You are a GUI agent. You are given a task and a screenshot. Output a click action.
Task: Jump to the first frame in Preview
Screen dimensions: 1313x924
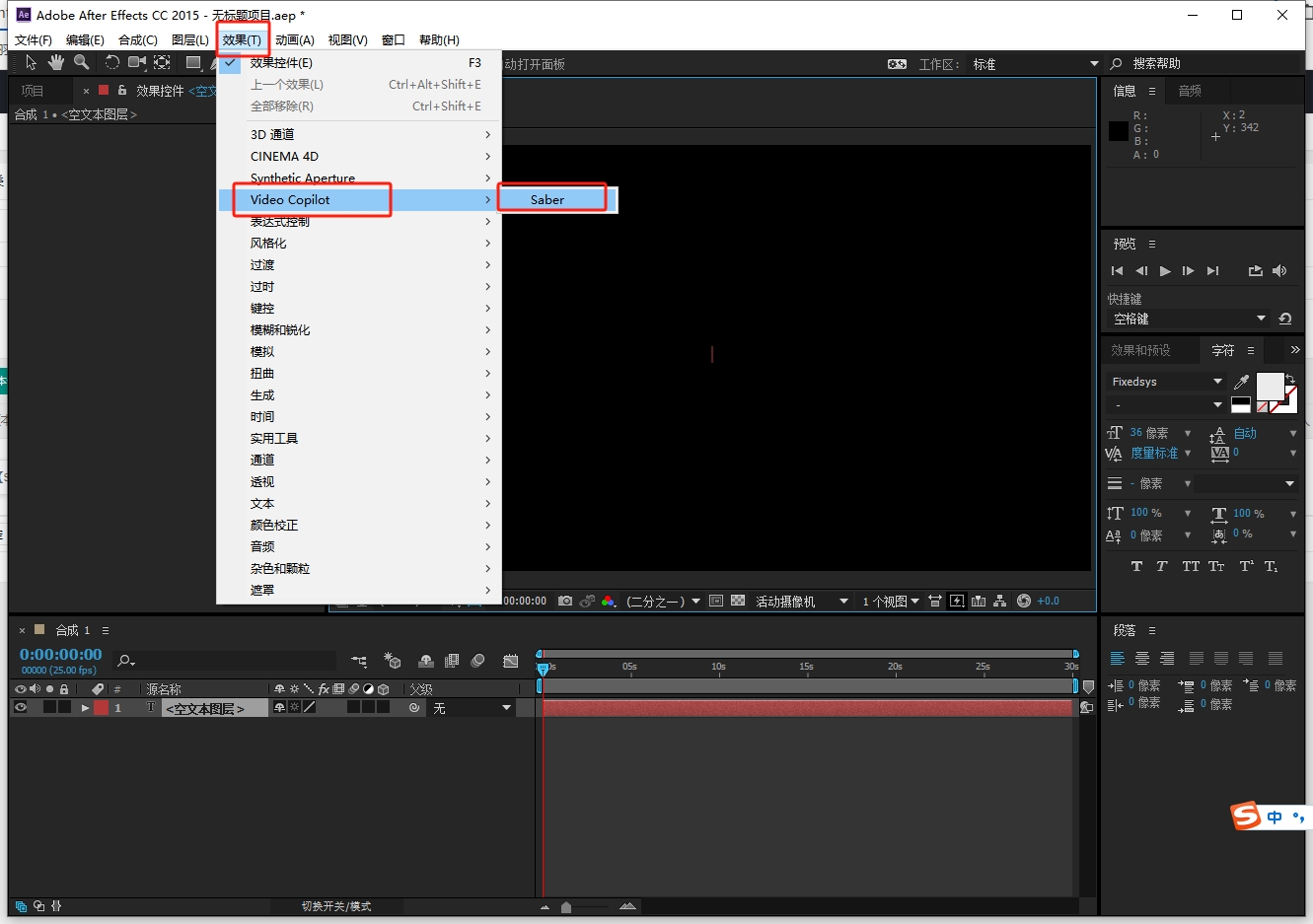tap(1117, 270)
